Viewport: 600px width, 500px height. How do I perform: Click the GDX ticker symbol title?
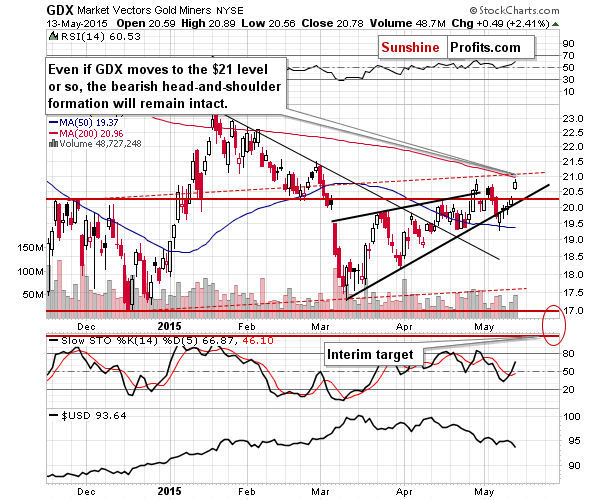pos(60,10)
